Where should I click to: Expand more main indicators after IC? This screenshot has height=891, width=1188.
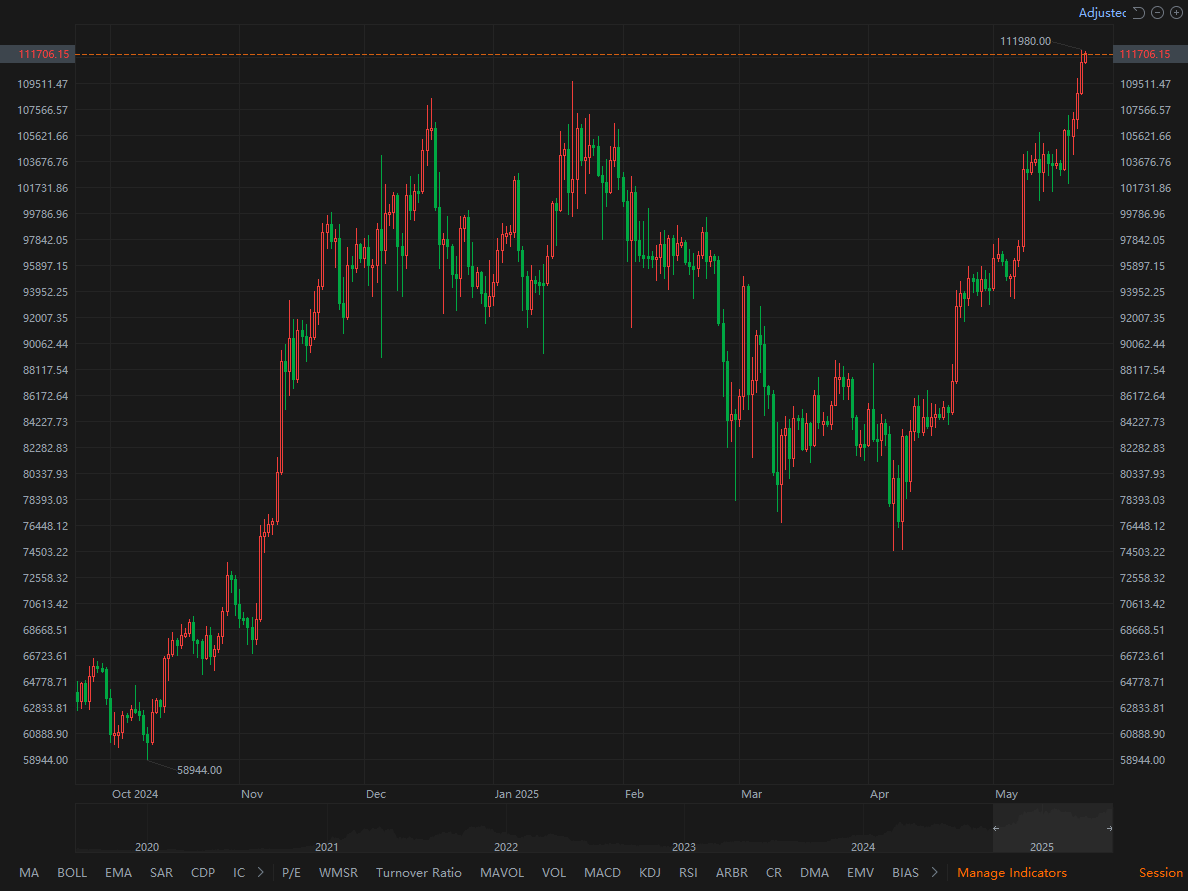[x=261, y=872]
